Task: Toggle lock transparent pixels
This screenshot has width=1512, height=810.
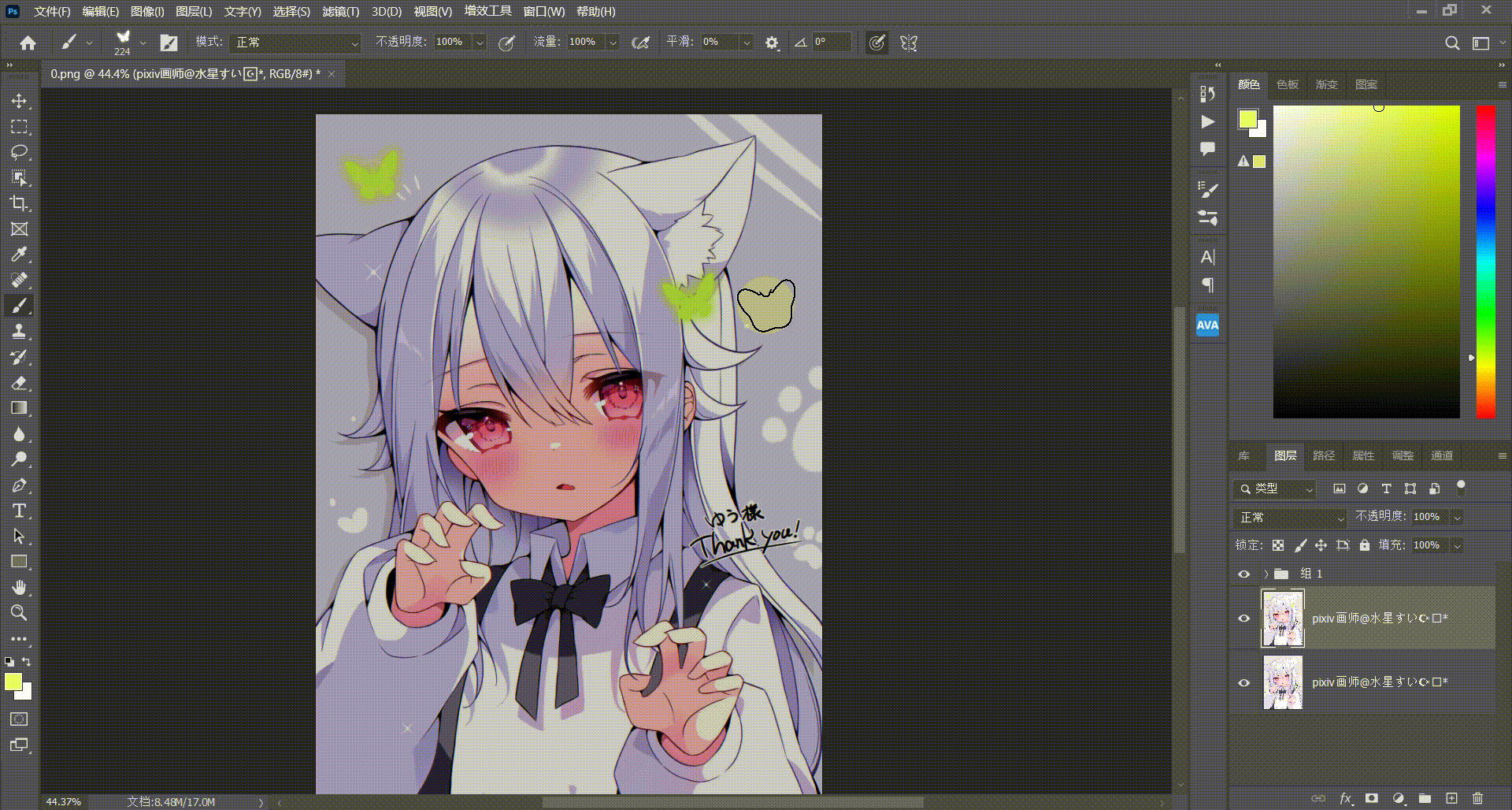Action: 1278,545
